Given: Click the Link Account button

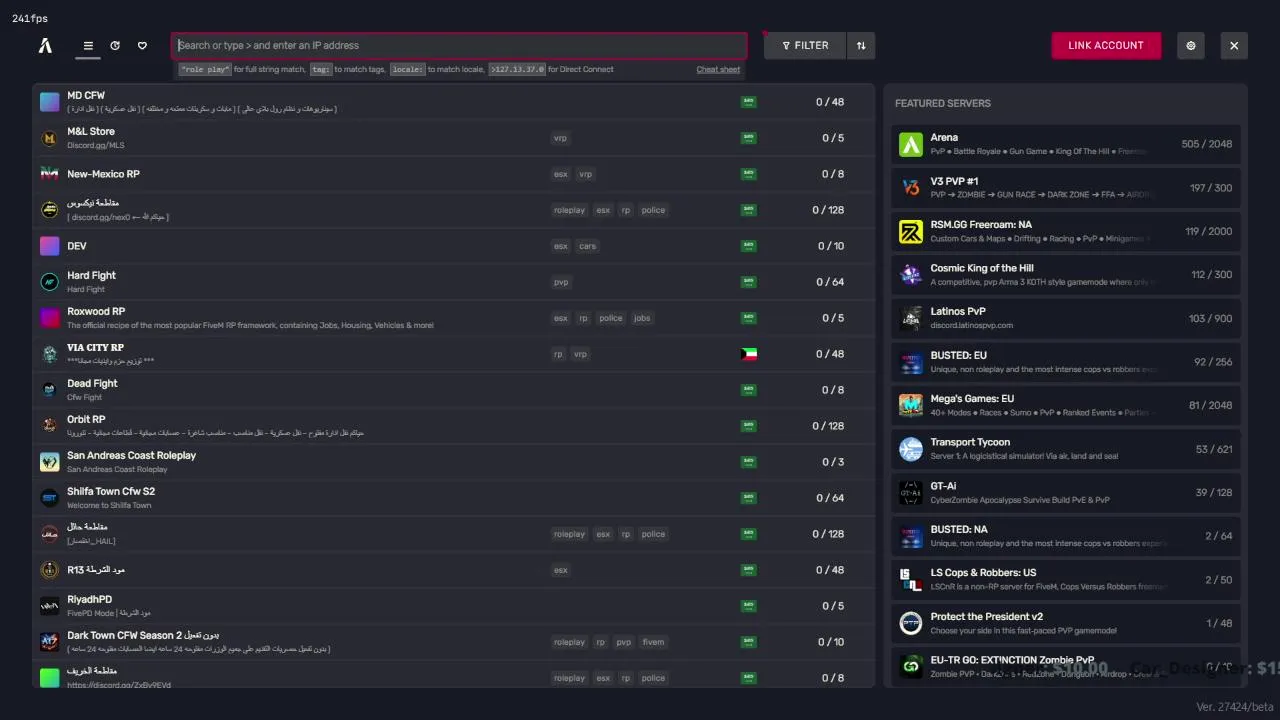Looking at the screenshot, I should tap(1105, 45).
